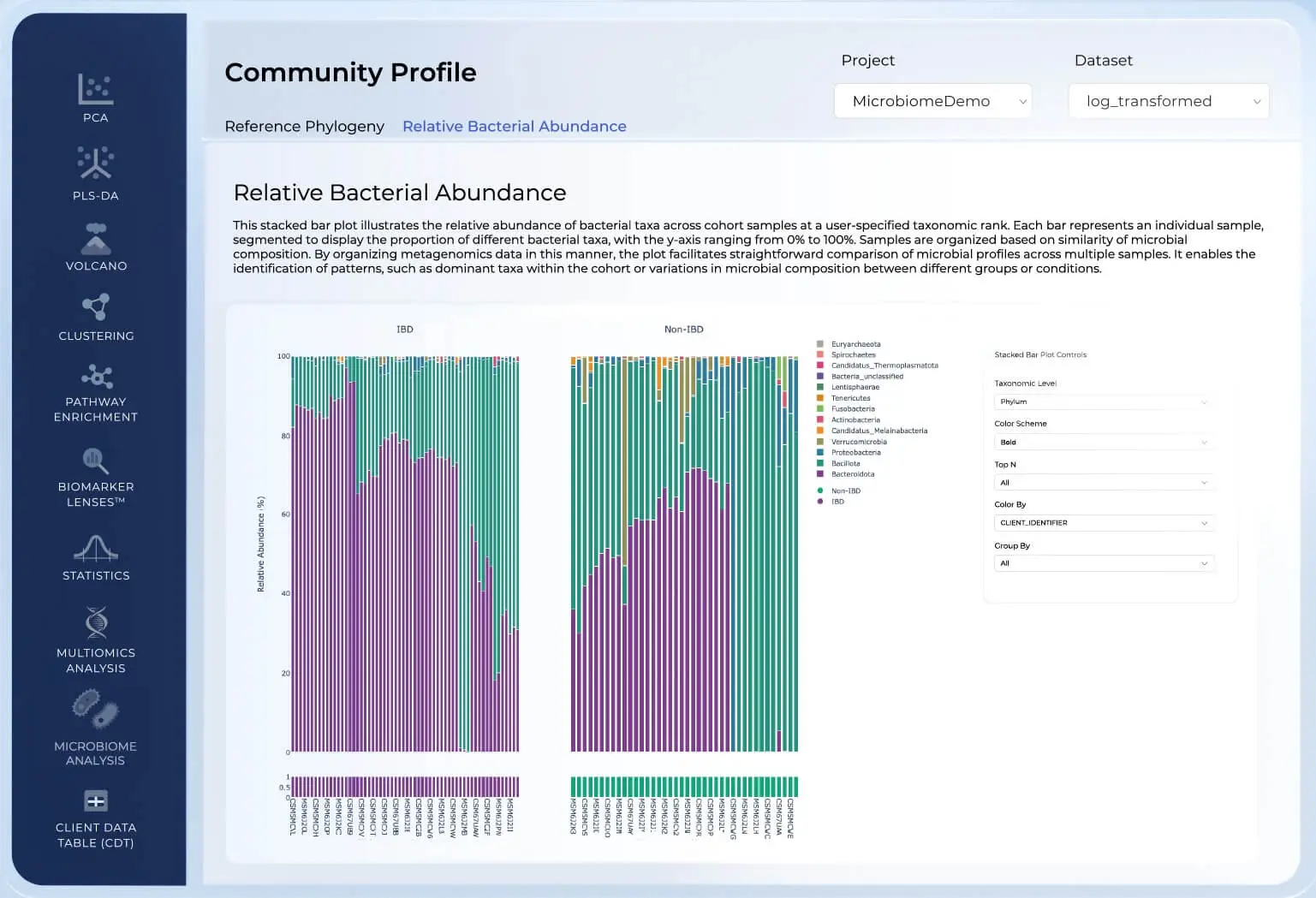Click the IBD chart panel title
1316x898 pixels.
pyautogui.click(x=405, y=330)
